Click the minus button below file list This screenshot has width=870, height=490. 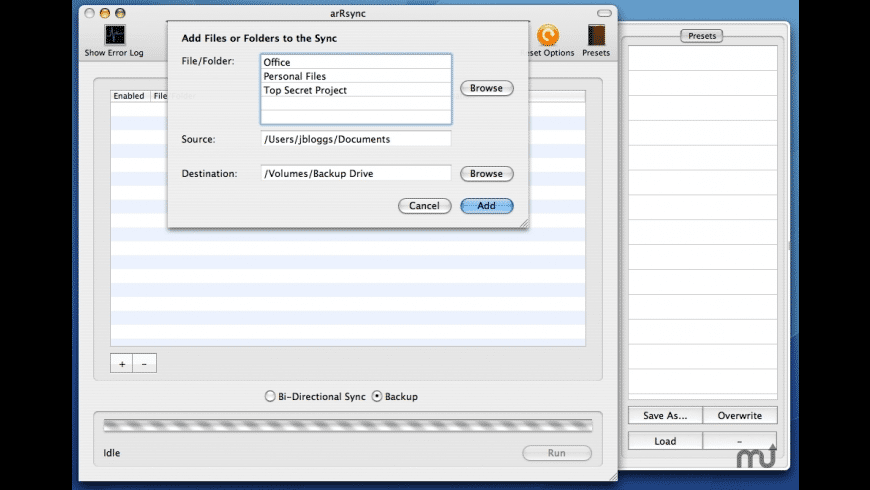(x=145, y=363)
